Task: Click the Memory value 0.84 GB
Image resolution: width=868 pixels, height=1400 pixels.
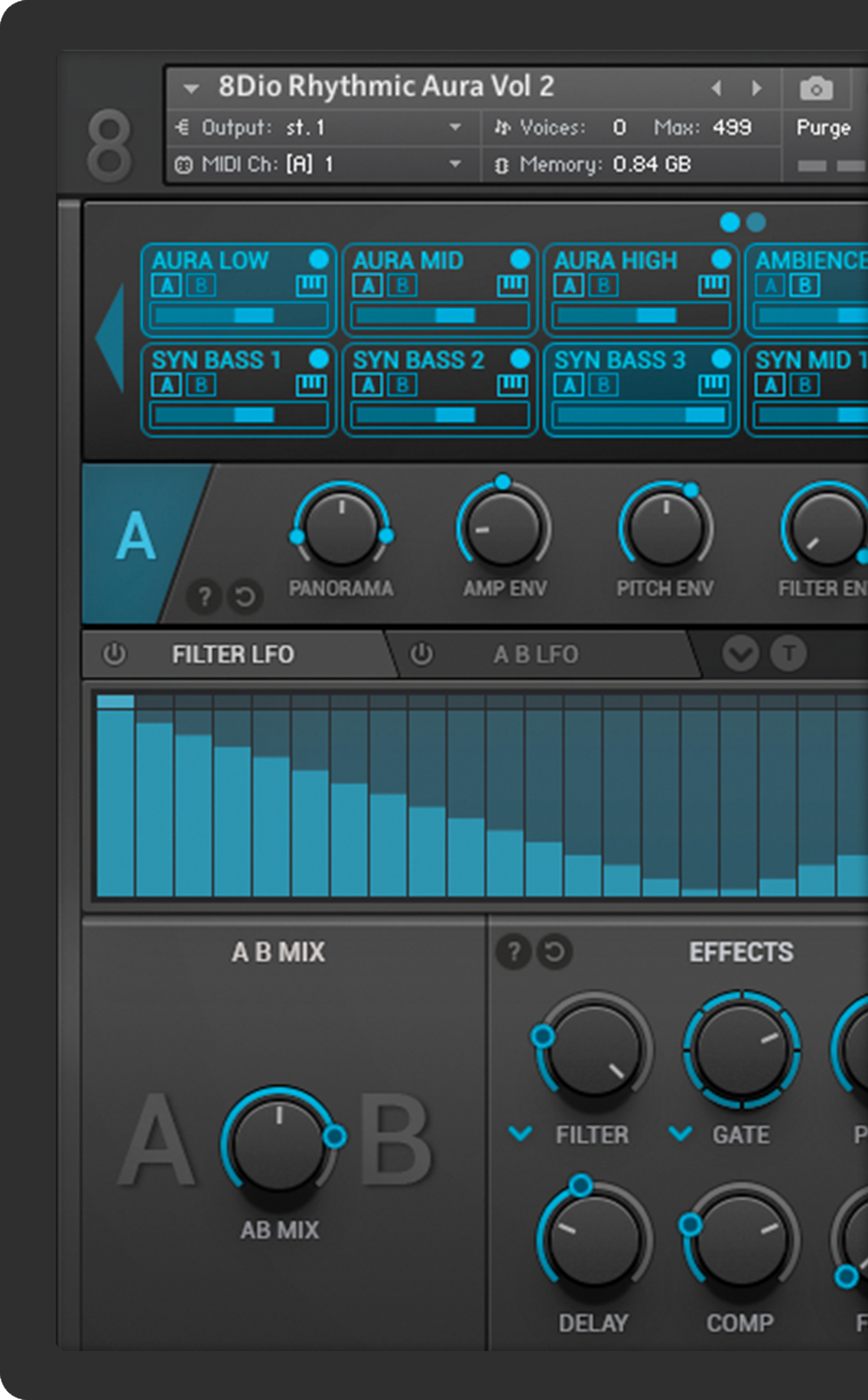Action: pos(652,164)
